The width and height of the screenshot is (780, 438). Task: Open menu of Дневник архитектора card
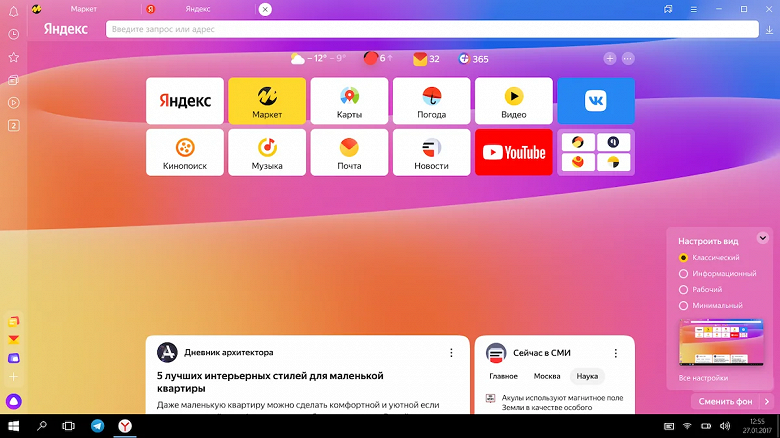451,352
